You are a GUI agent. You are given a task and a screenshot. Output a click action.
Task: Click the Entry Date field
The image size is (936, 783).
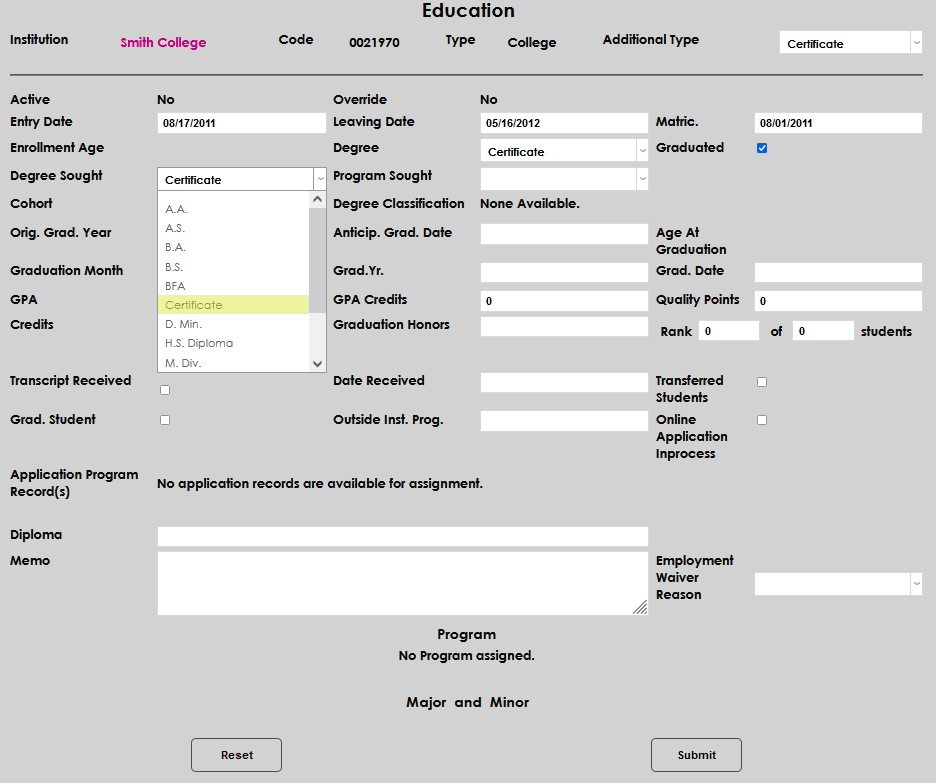(x=241, y=123)
